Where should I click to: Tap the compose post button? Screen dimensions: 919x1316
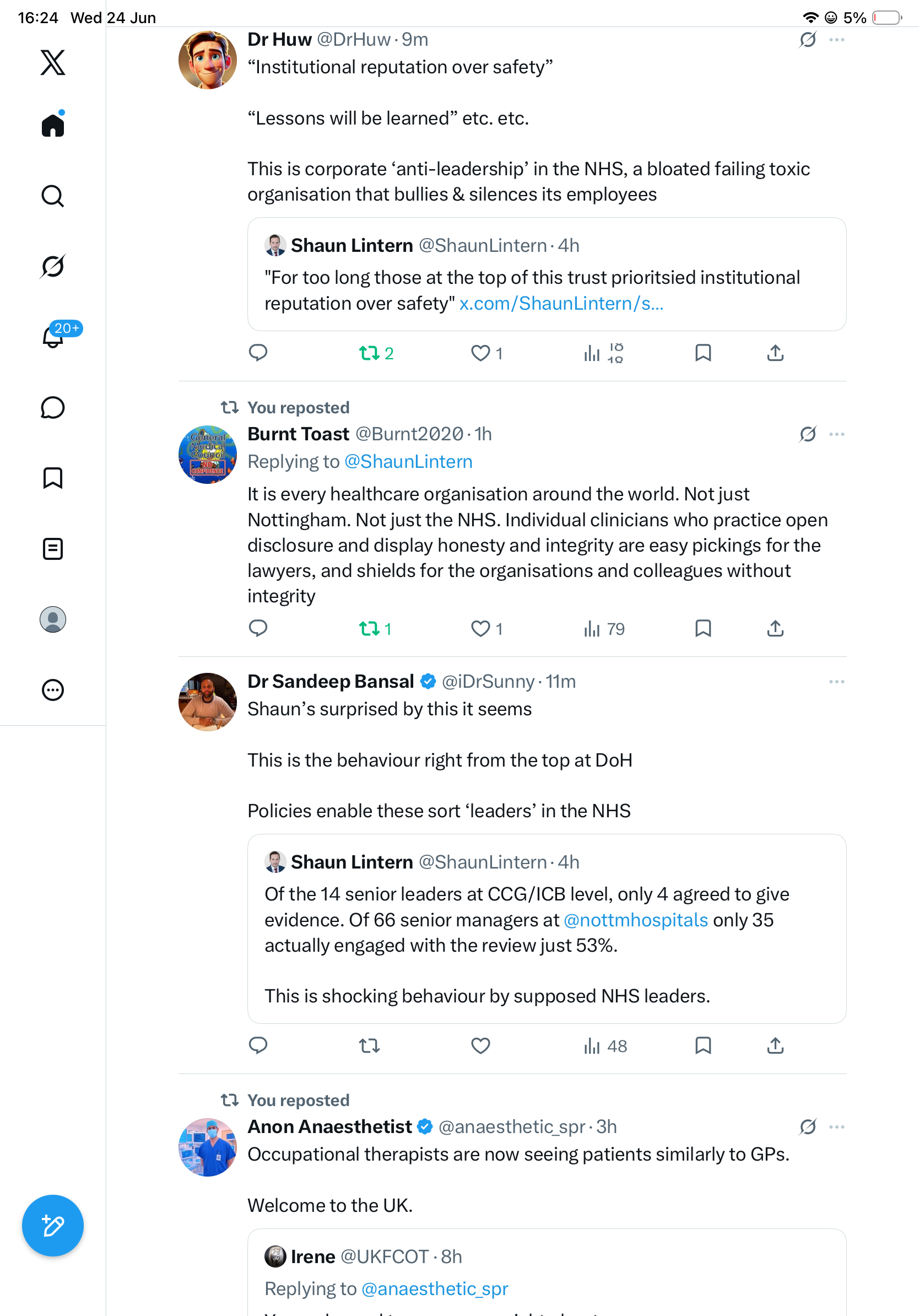pyautogui.click(x=53, y=1226)
